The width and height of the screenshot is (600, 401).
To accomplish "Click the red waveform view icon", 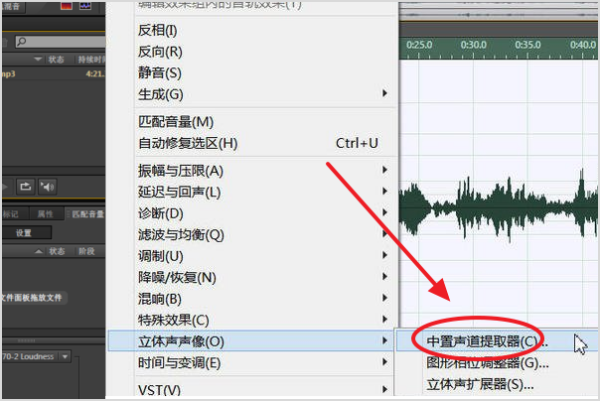I will click(x=67, y=6).
